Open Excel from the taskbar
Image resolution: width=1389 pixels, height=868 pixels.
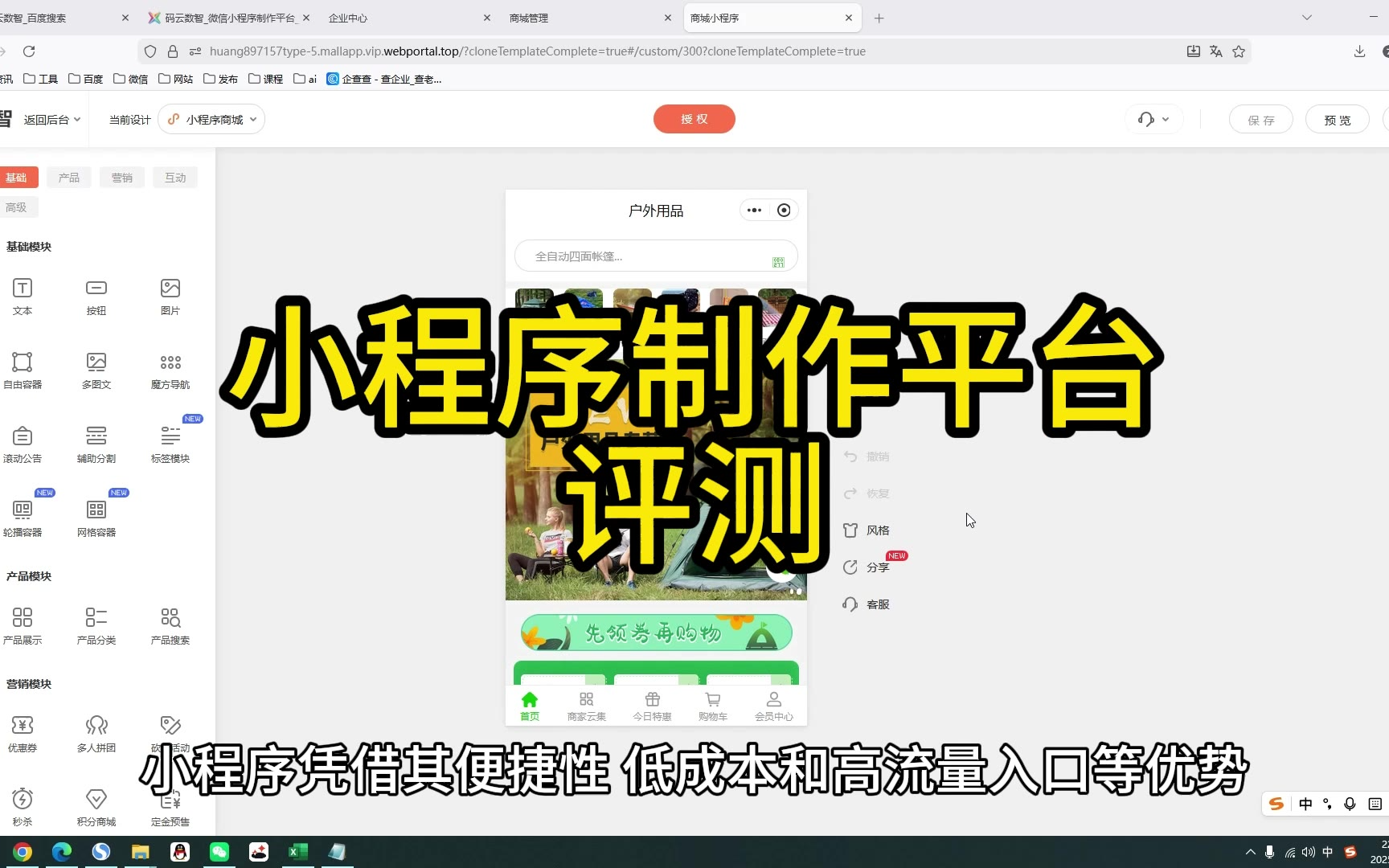(298, 852)
